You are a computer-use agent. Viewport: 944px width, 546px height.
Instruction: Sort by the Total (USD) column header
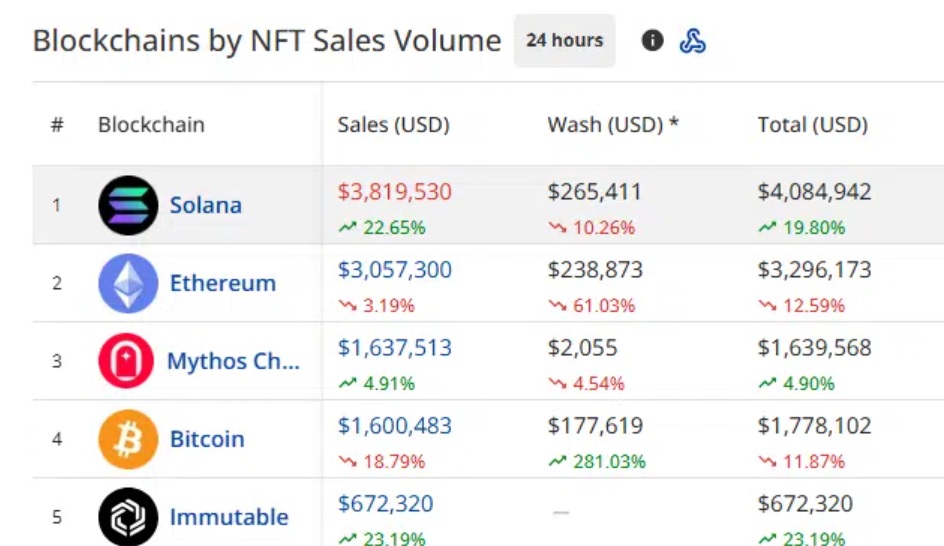tap(813, 125)
